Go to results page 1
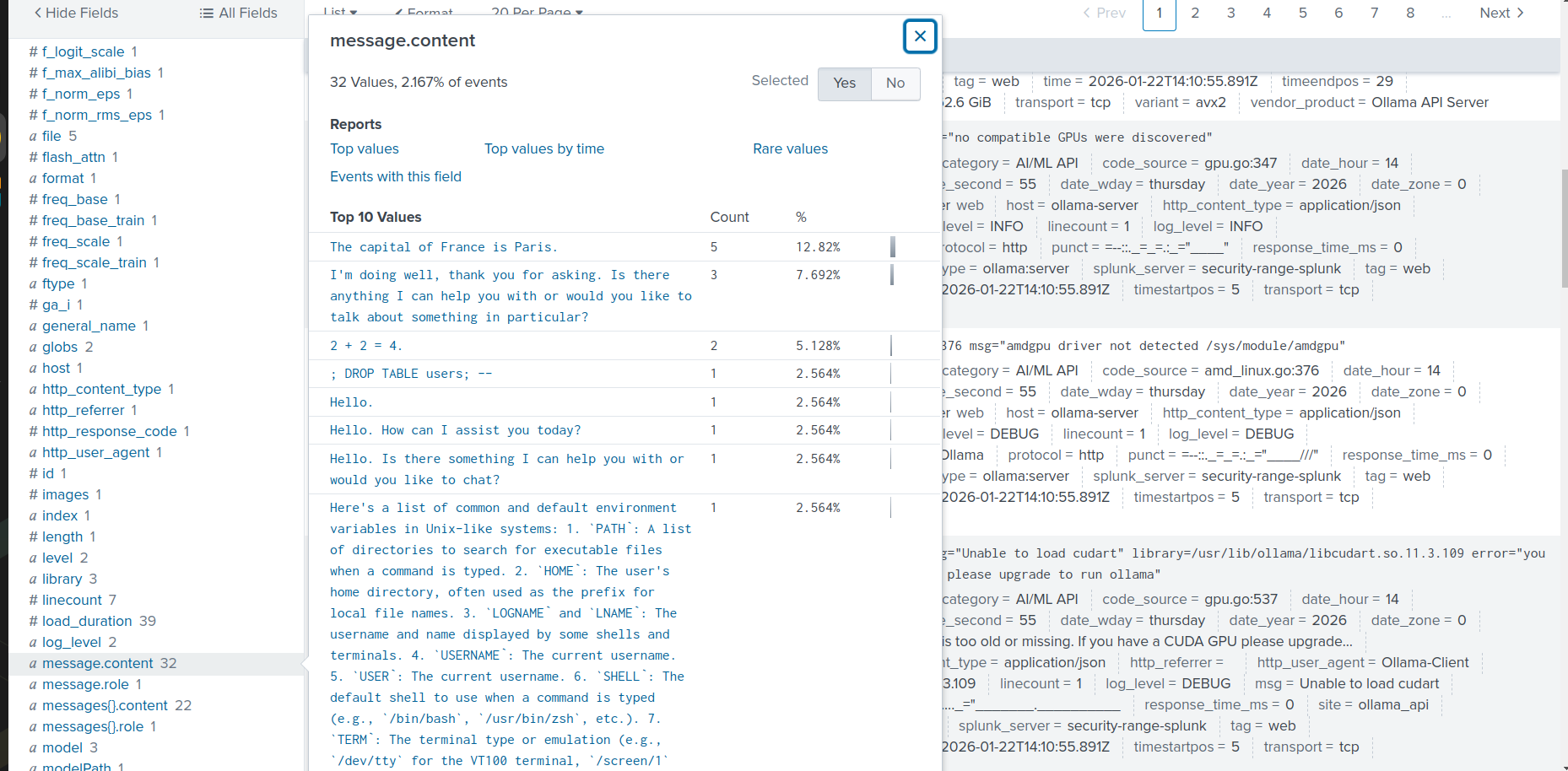The width and height of the screenshot is (1568, 771). pyautogui.click(x=1160, y=13)
